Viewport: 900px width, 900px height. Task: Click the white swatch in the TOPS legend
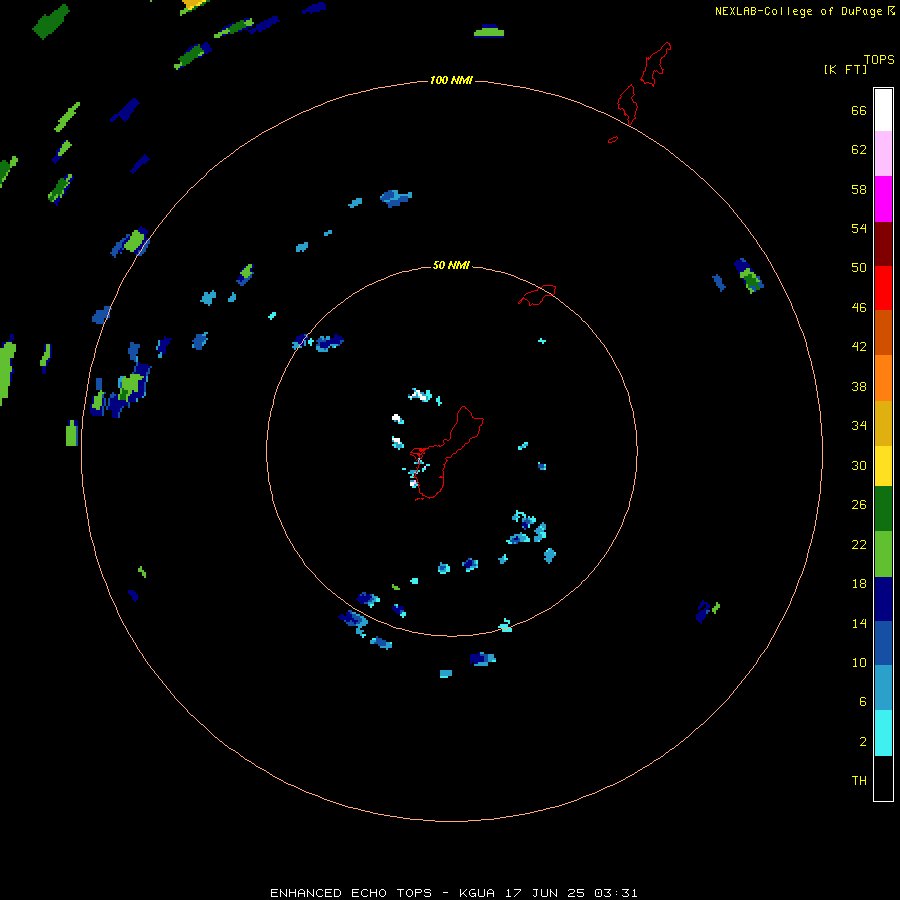click(883, 110)
